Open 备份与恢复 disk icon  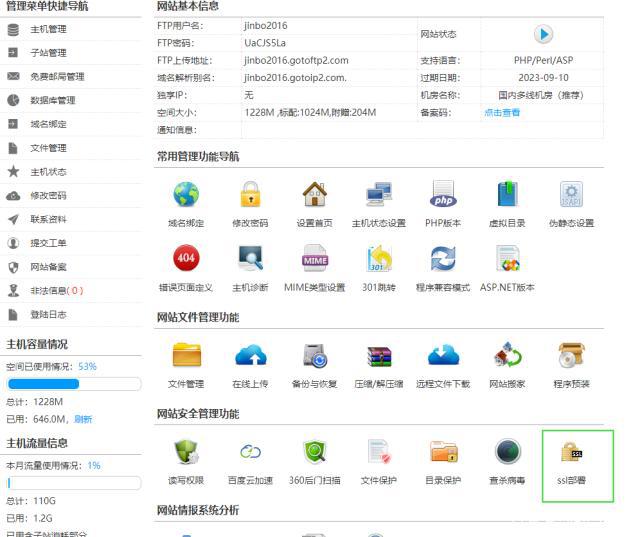[314, 355]
